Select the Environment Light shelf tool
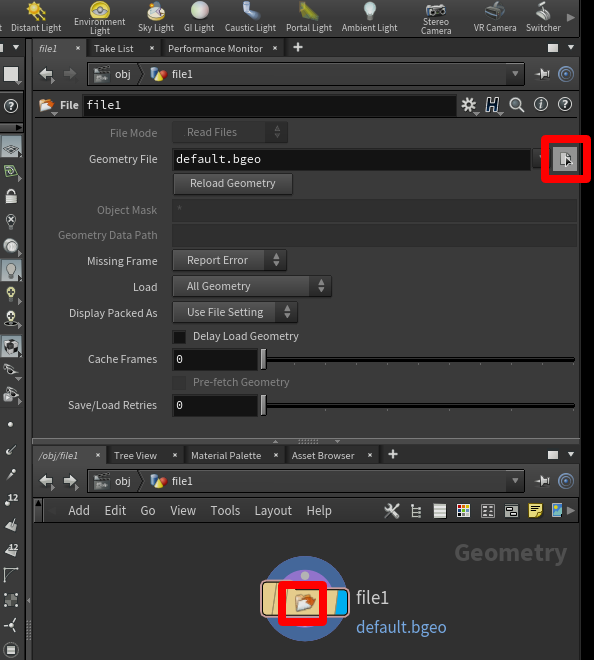This screenshot has width=594, height=660. click(100, 18)
